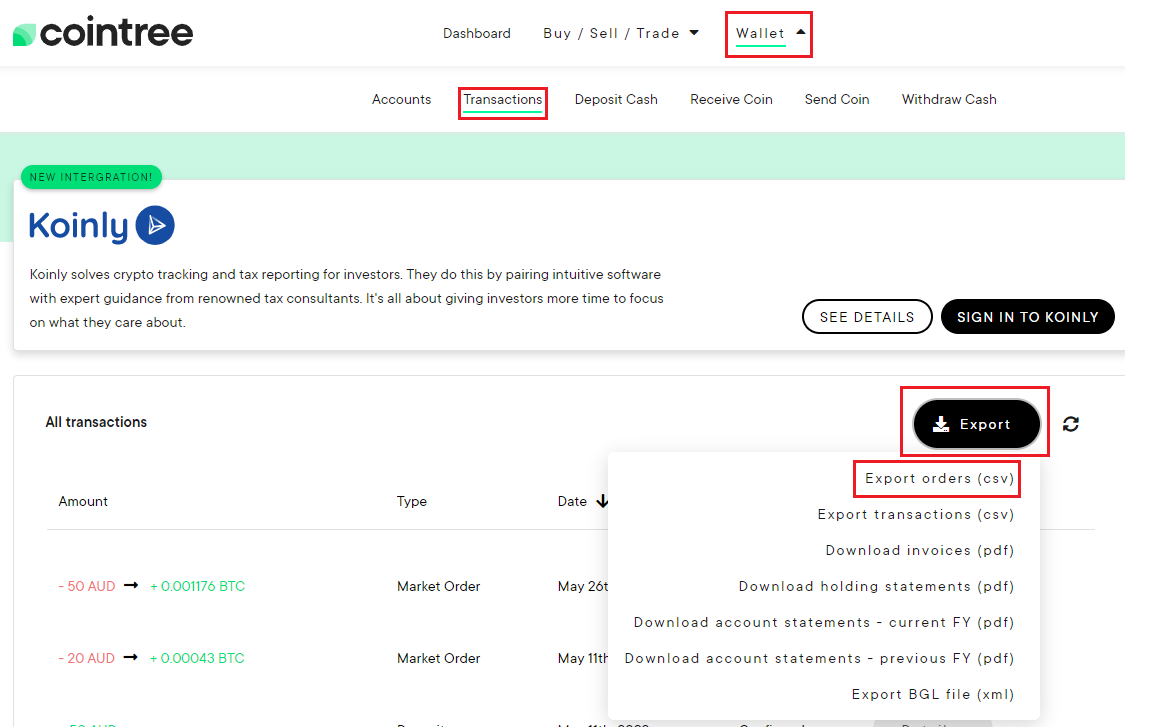Download account statements for current FY
This screenshot has height=727, width=1152.
tap(824, 622)
